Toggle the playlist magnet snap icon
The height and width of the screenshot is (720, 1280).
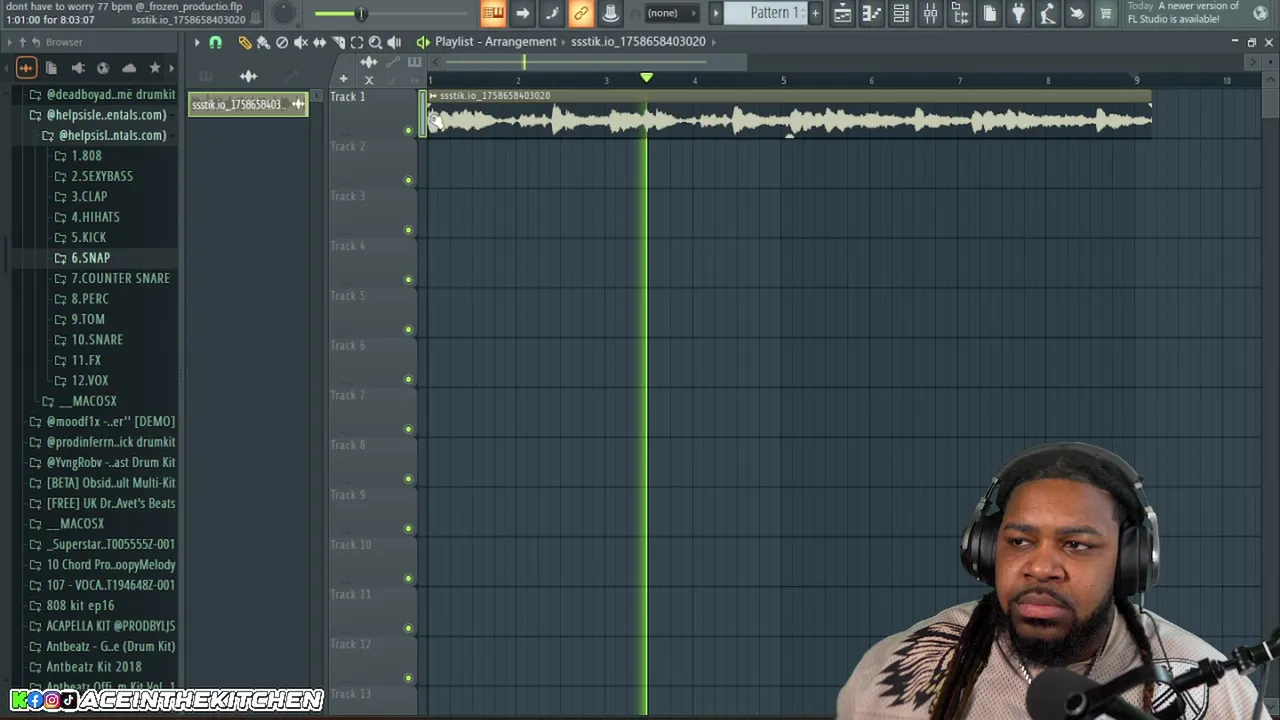215,42
